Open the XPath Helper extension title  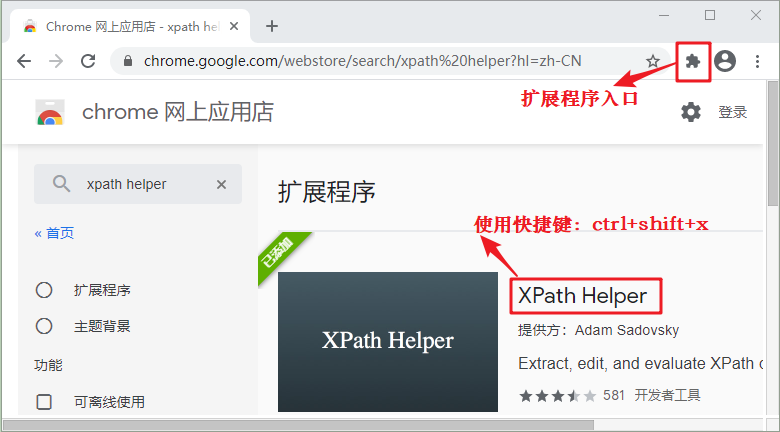pos(583,296)
